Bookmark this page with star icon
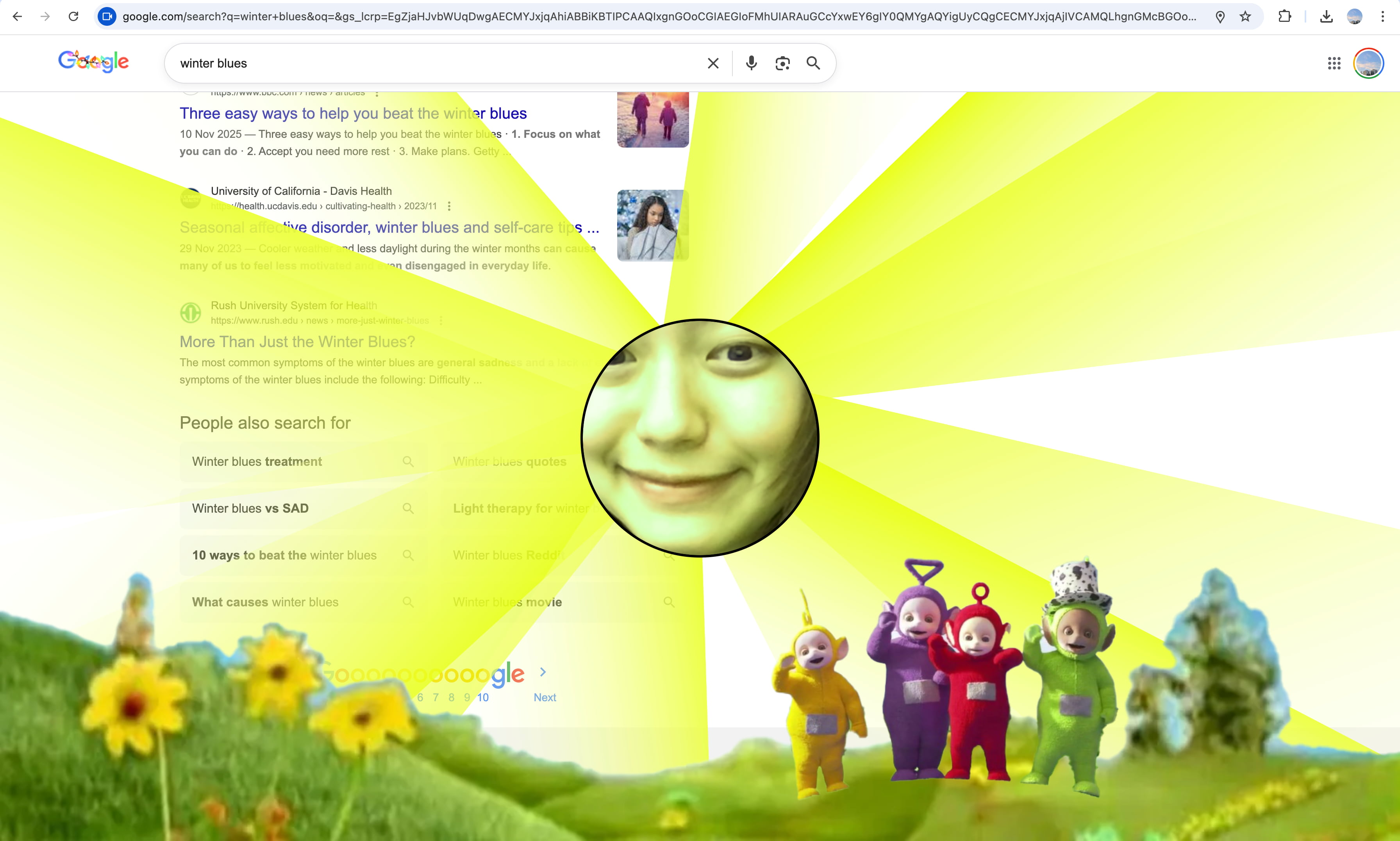The height and width of the screenshot is (841, 1400). coord(1245,16)
